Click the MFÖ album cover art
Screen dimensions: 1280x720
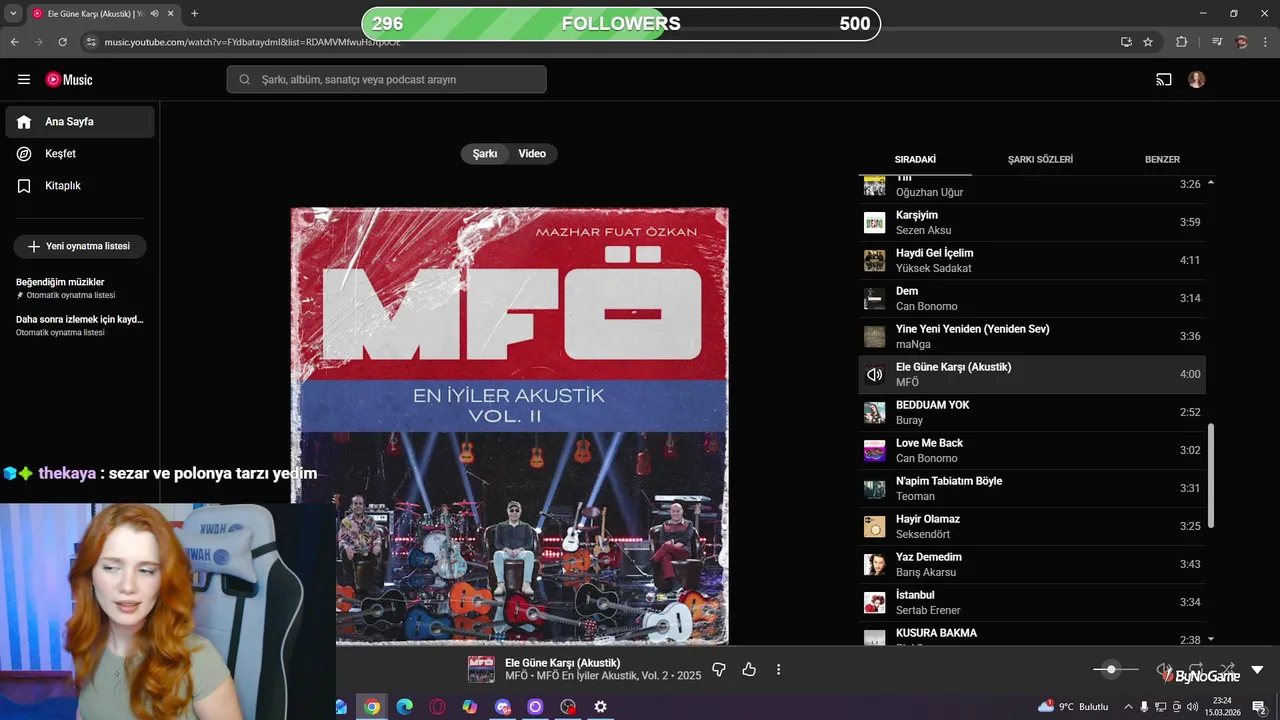(x=510, y=426)
